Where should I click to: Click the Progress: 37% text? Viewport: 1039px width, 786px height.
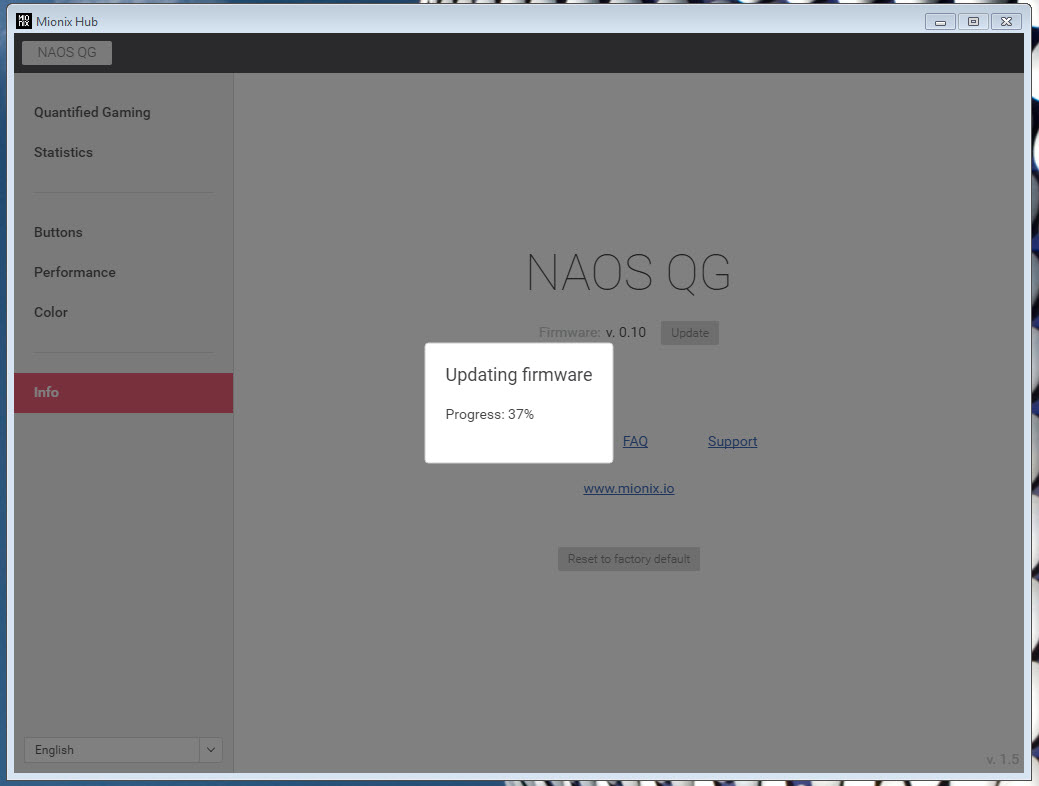[x=490, y=414]
